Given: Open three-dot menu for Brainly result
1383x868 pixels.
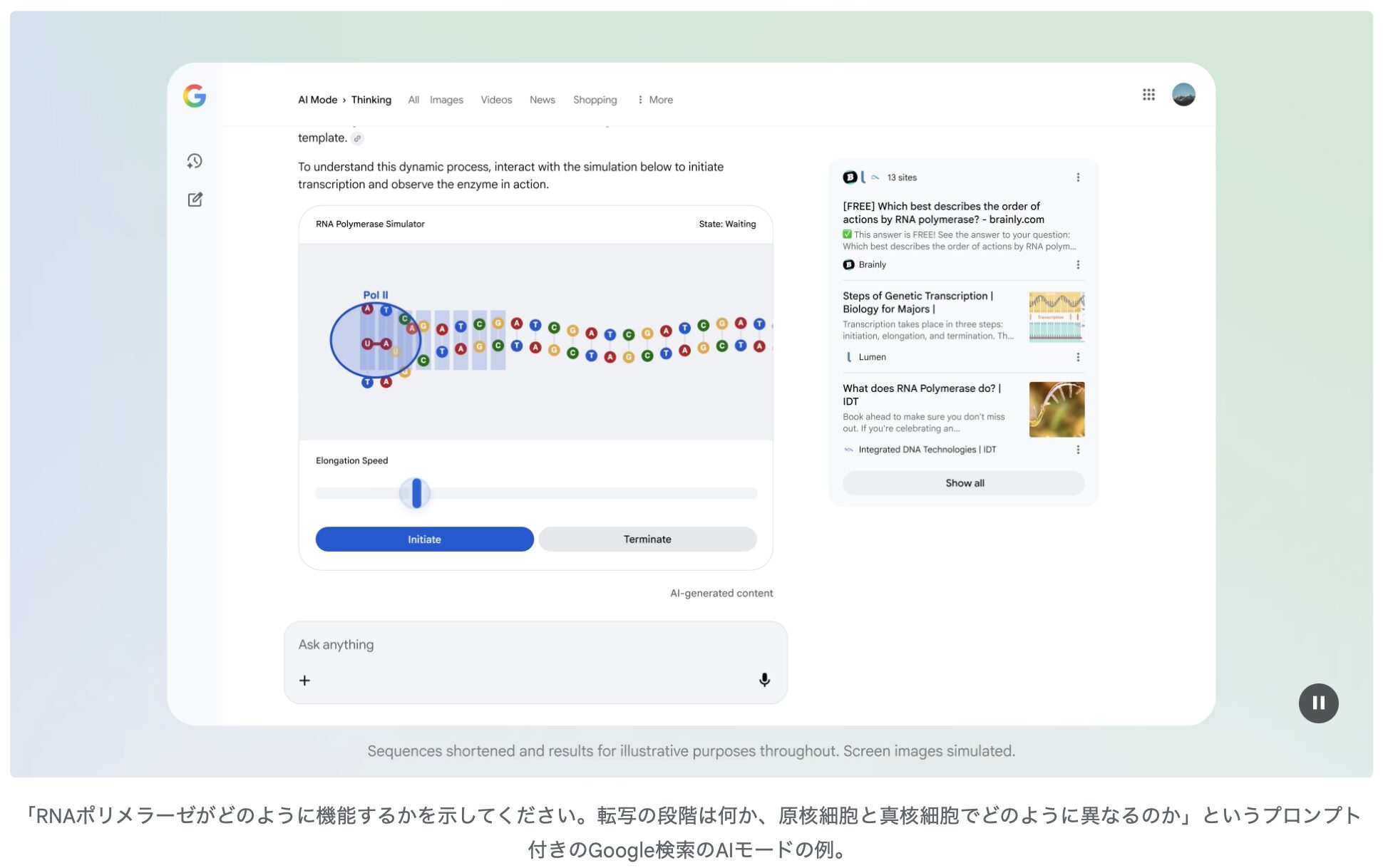Looking at the screenshot, I should (1077, 264).
